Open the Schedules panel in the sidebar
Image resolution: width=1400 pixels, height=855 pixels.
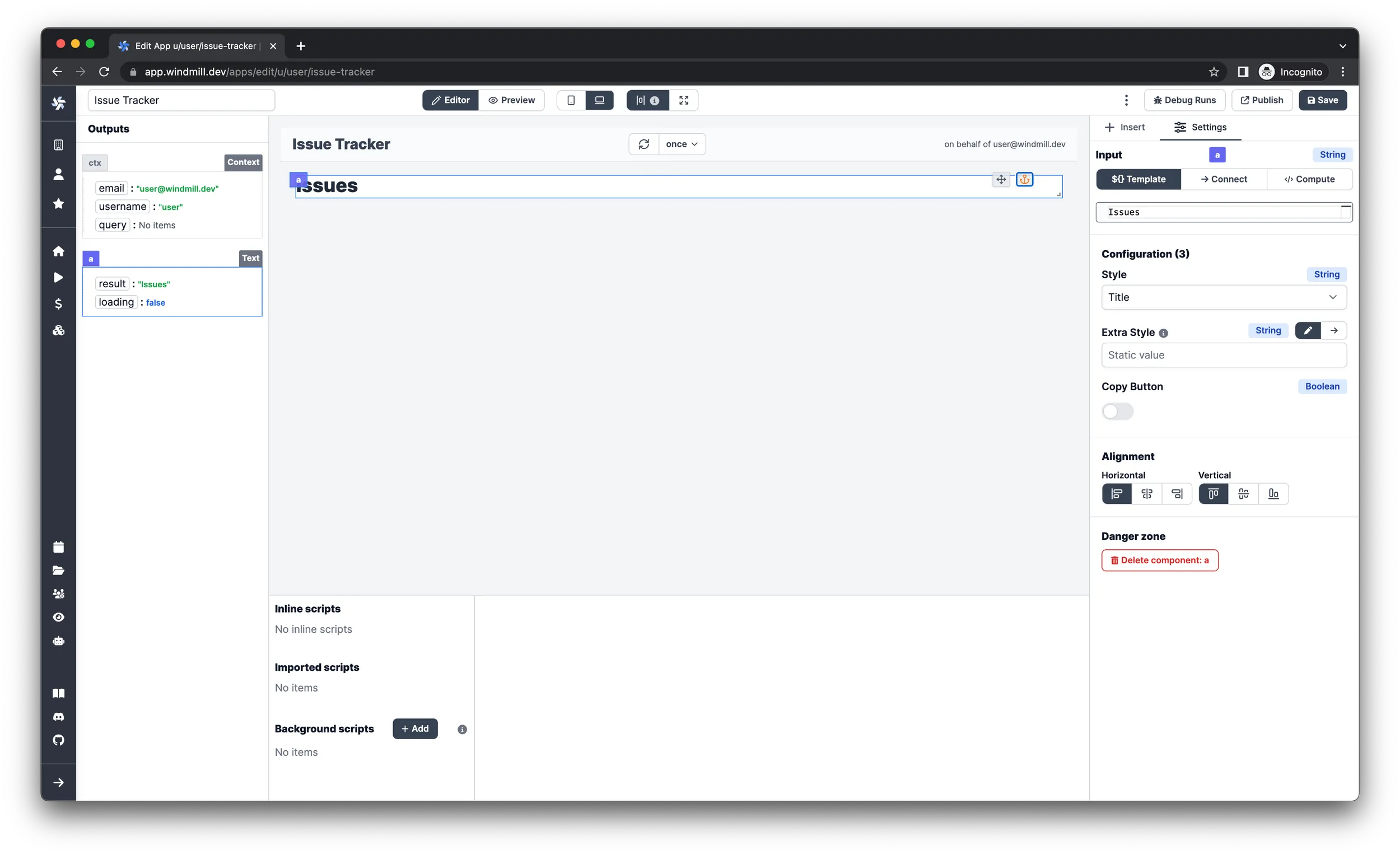59,546
